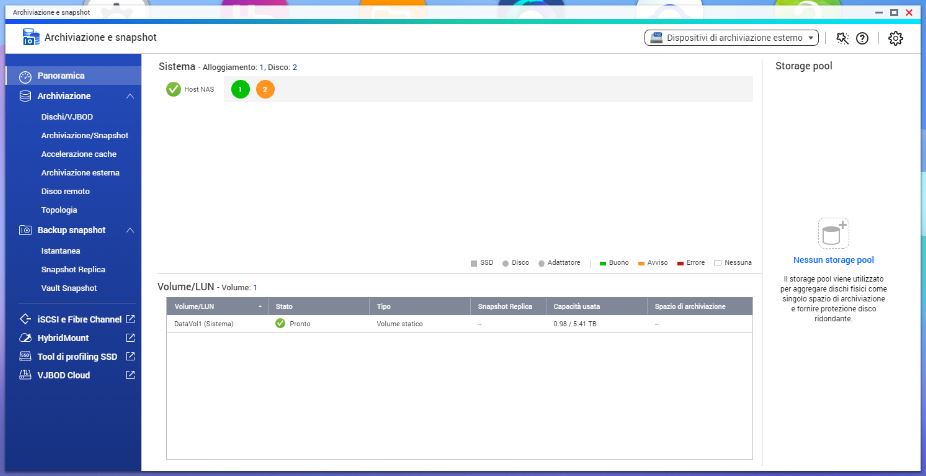Click the green disk 1 indicator

point(240,89)
